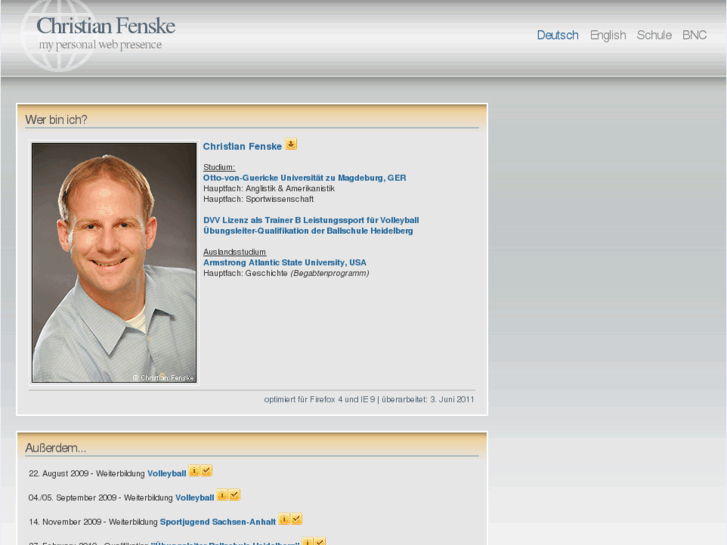This screenshot has height=545, width=727.
Task: Click the download icon beside Christian Fenske
Action: tap(291, 144)
